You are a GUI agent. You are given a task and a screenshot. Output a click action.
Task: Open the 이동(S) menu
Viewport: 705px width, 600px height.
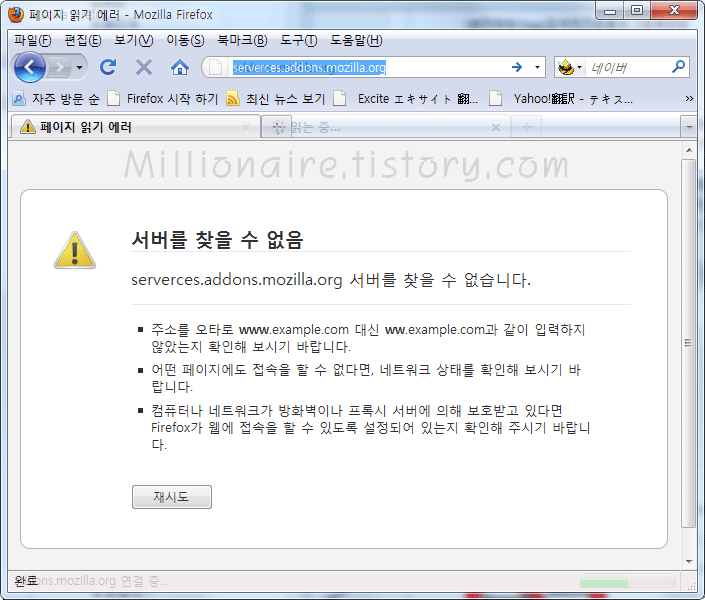coord(185,40)
